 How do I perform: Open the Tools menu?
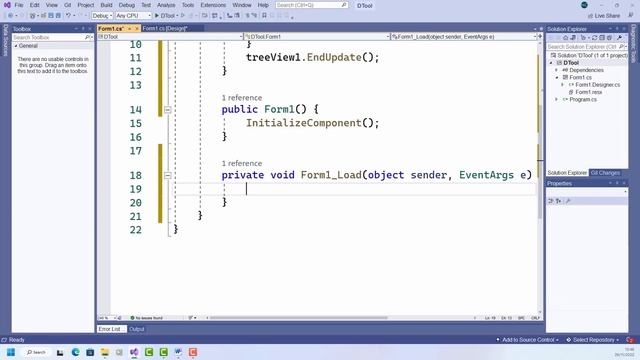point(188,5)
